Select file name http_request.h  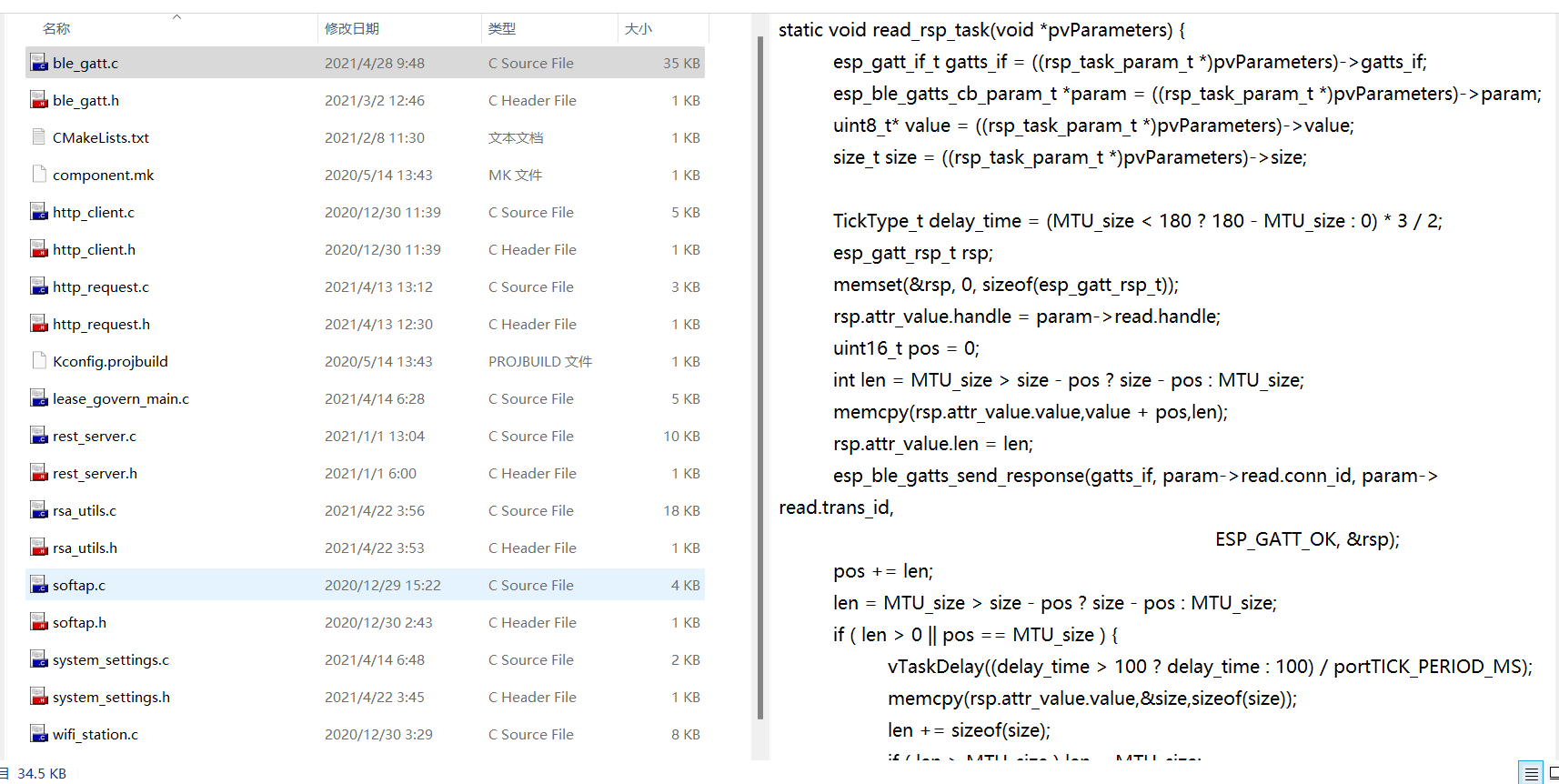[101, 324]
